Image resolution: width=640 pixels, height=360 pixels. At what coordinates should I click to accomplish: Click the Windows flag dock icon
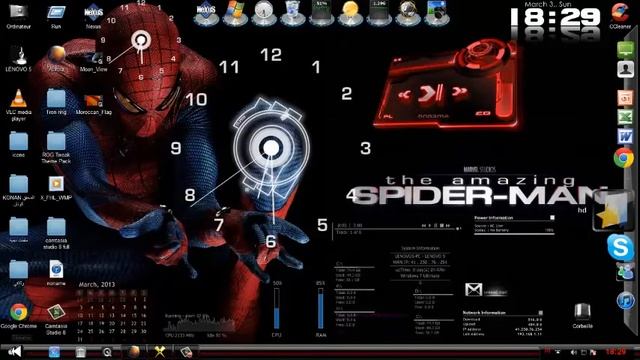[x=235, y=12]
